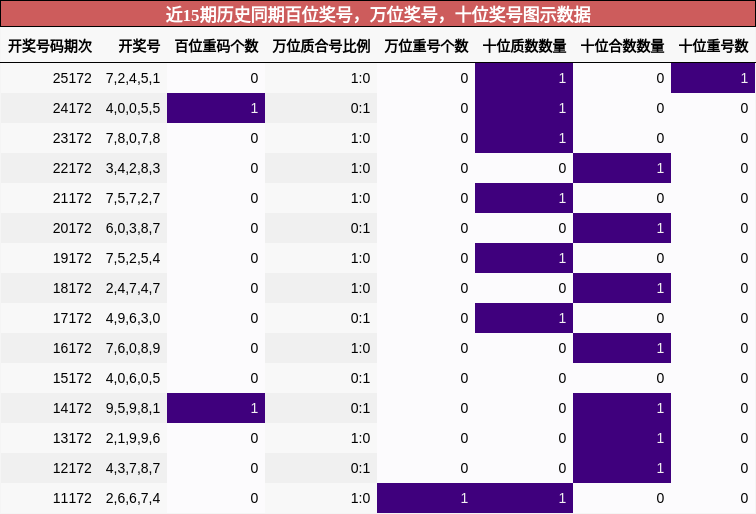The image size is (756, 514).
Task: Click the 万位重号个数 column header
Action: tap(426, 46)
